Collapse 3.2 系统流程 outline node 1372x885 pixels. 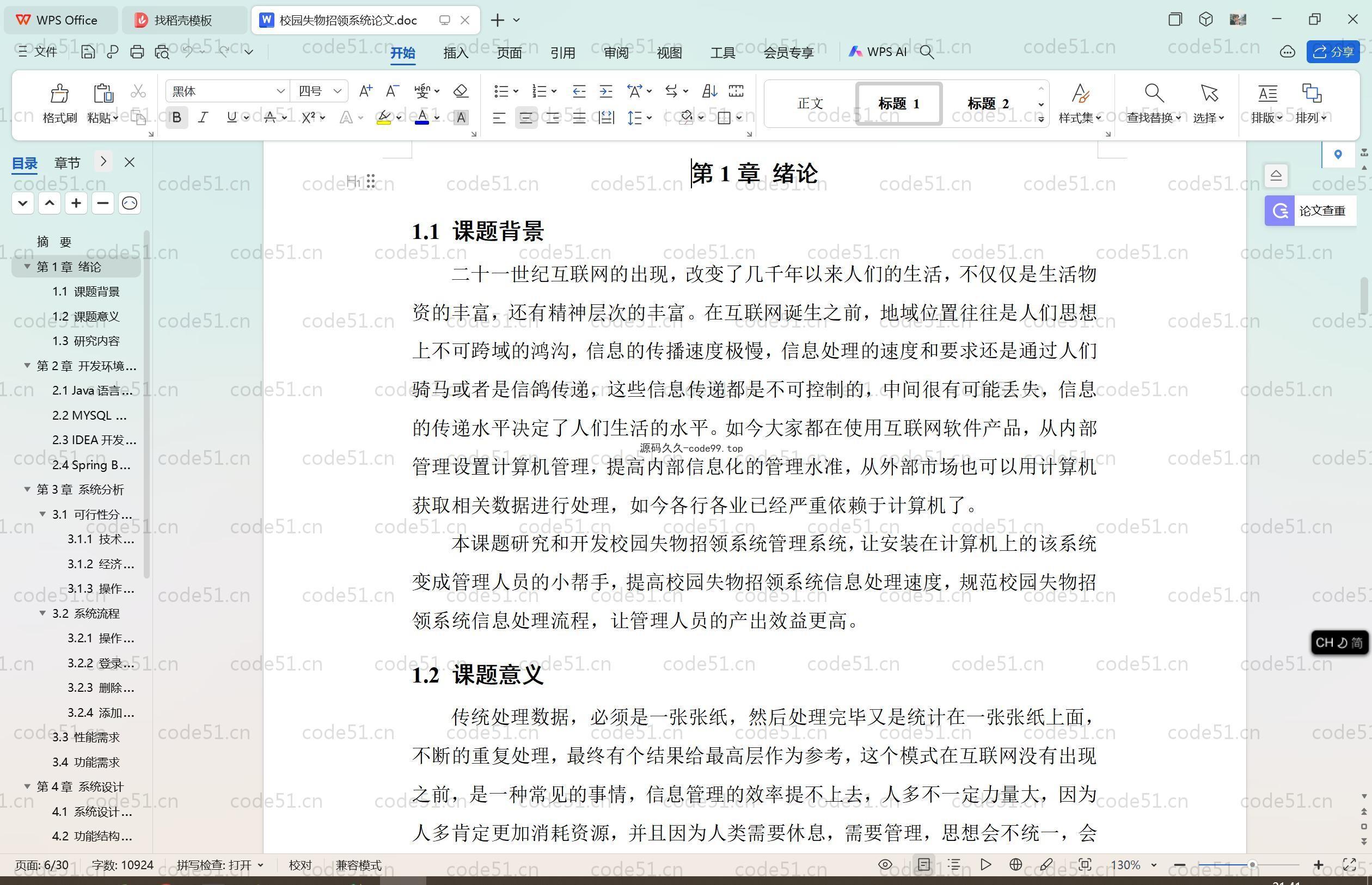(42, 613)
